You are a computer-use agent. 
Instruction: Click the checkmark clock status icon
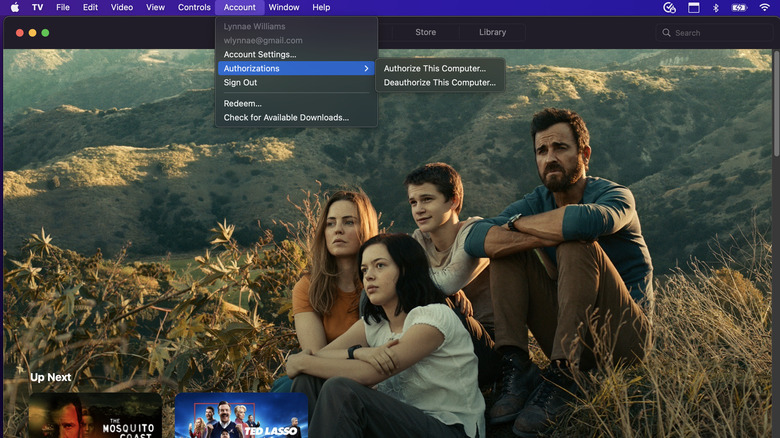669,7
